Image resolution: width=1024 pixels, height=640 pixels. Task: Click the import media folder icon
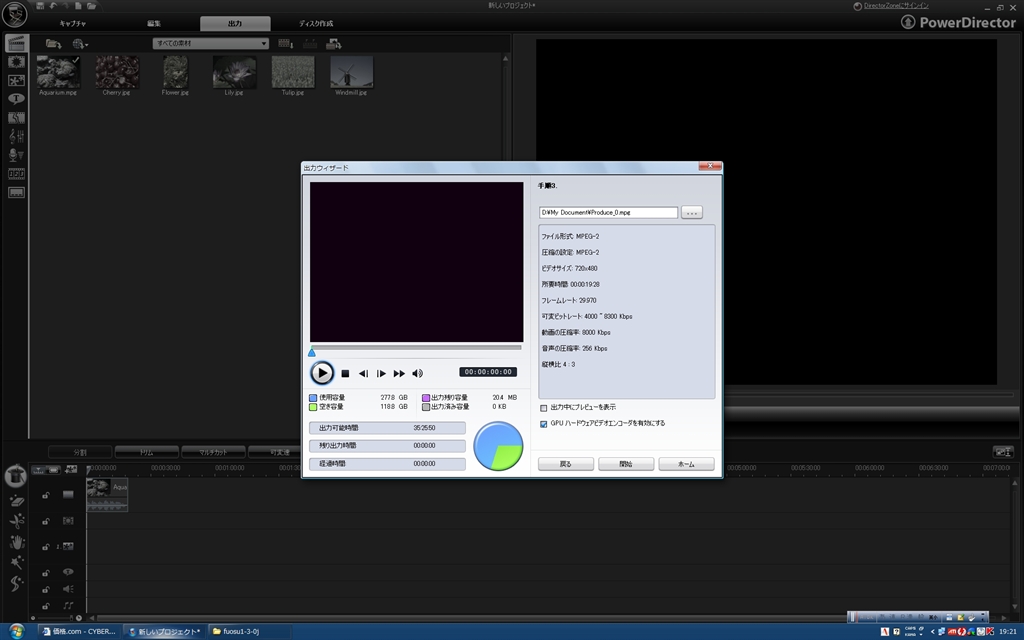pyautogui.click(x=53, y=44)
